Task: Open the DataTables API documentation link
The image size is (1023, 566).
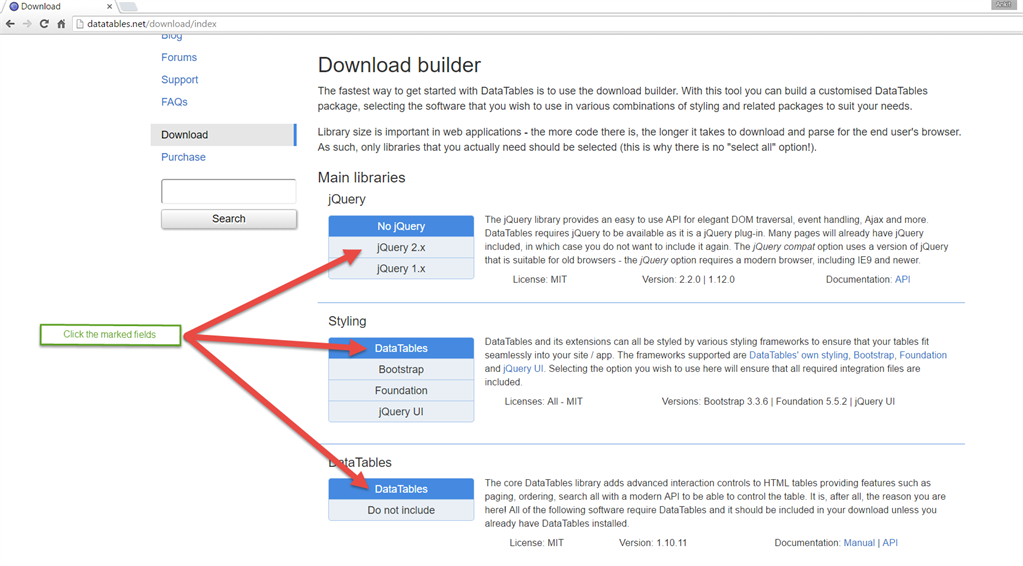Action: [890, 543]
